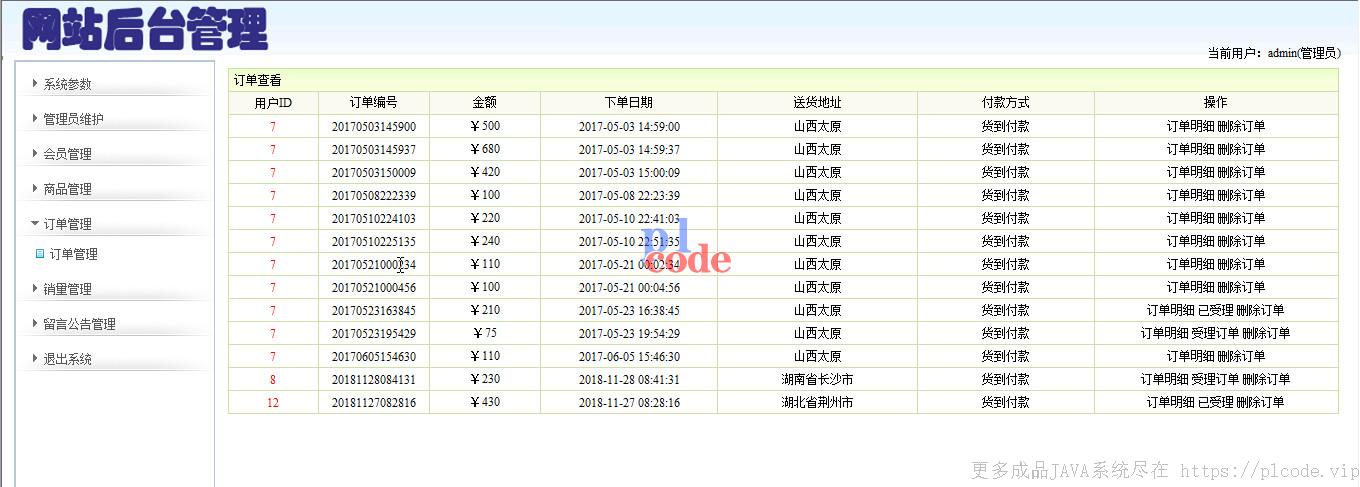Screen dimensions: 1360x487
Task: Delete order 20170508222339
Action: coord(1241,195)
